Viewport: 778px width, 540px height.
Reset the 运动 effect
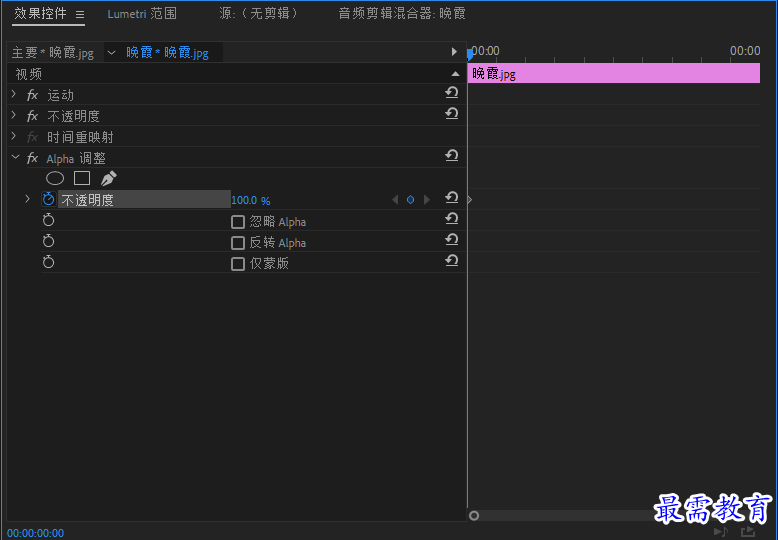(452, 92)
